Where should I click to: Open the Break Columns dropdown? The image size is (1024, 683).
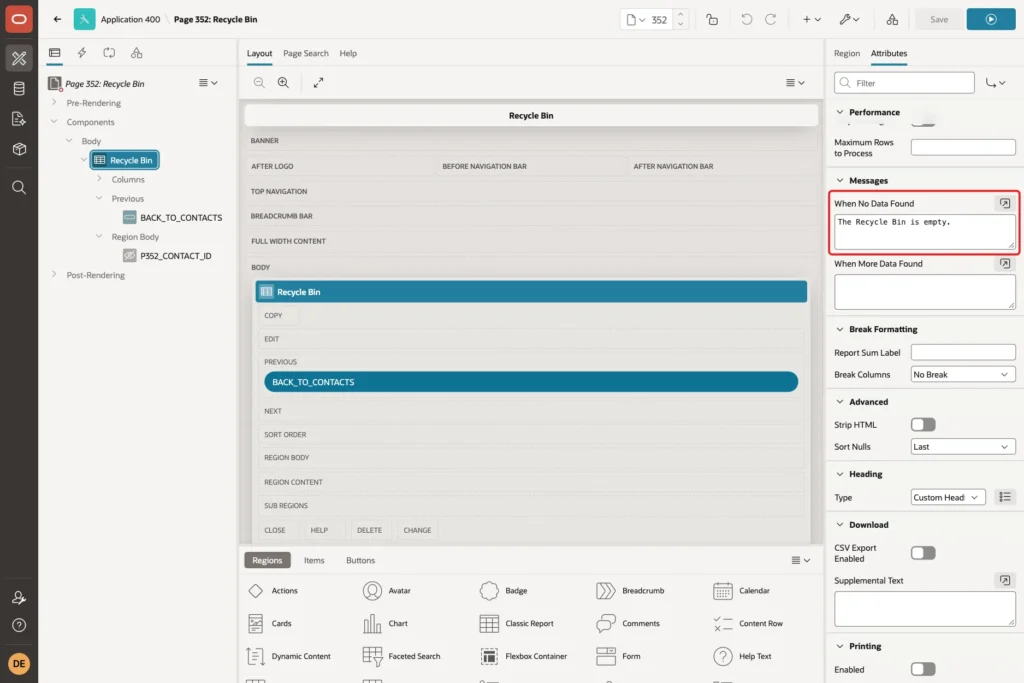point(963,374)
